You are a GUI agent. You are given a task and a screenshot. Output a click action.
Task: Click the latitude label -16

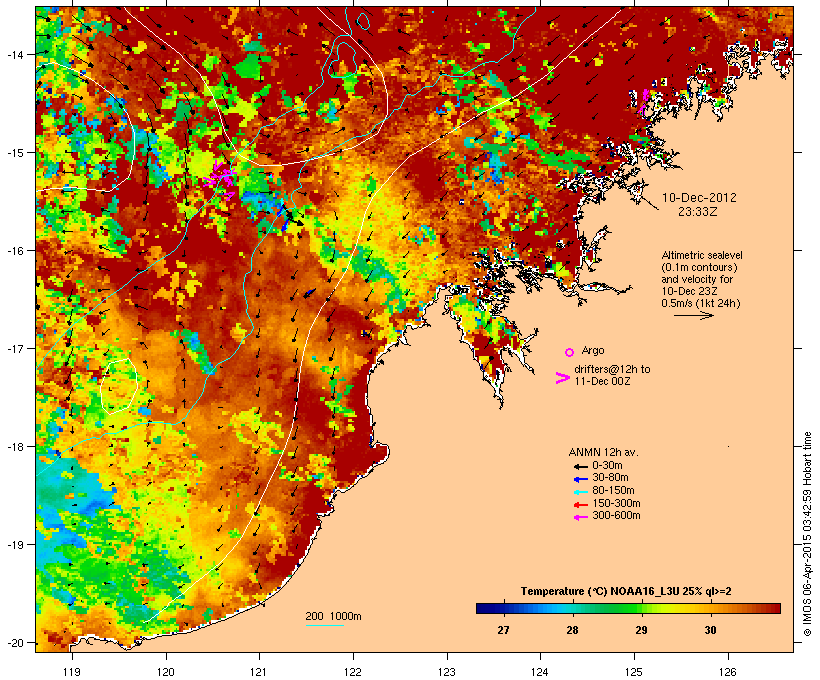click(15, 251)
